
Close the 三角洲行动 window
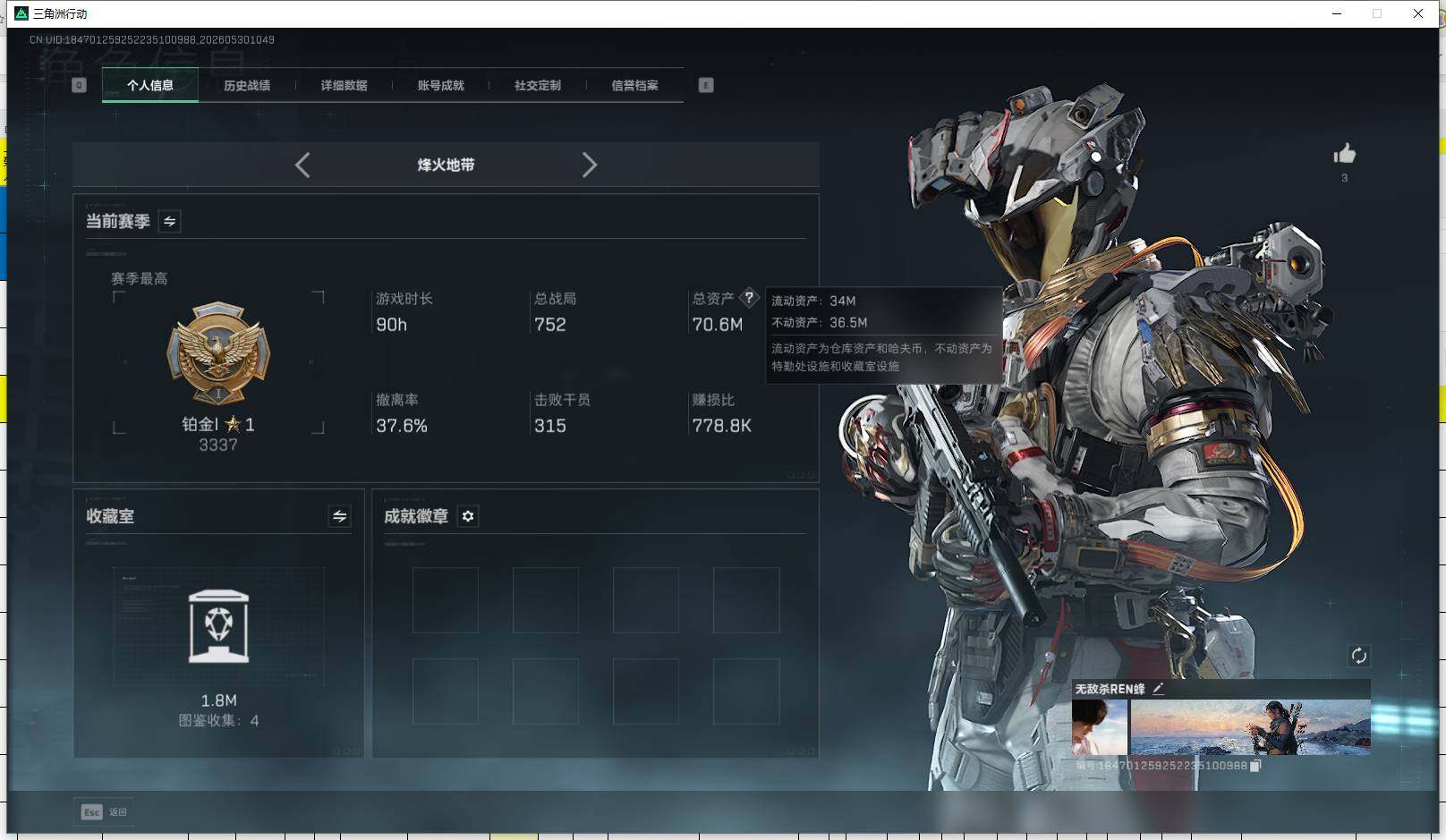(x=1418, y=13)
